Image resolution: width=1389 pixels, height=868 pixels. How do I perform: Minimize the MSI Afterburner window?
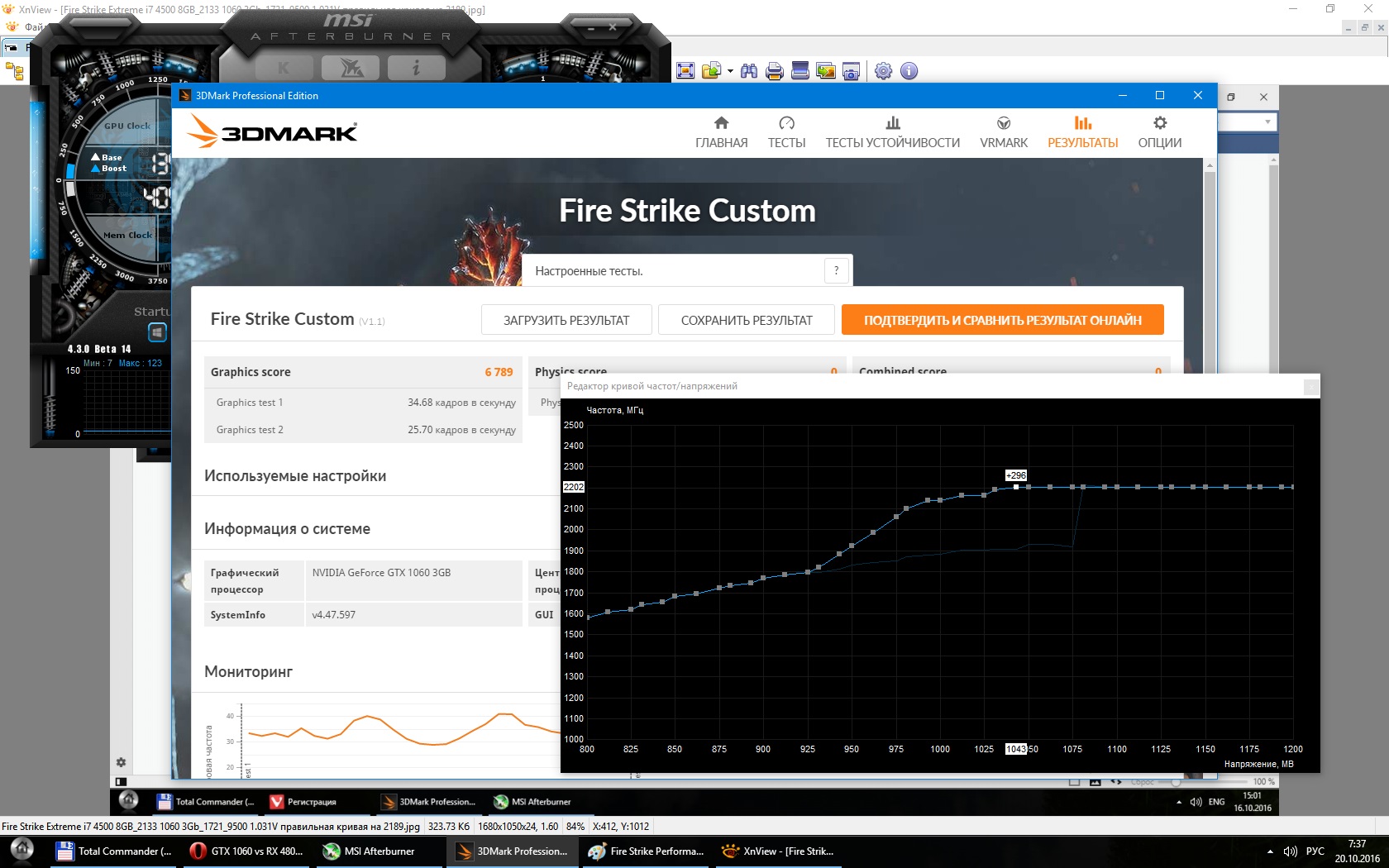591,27
